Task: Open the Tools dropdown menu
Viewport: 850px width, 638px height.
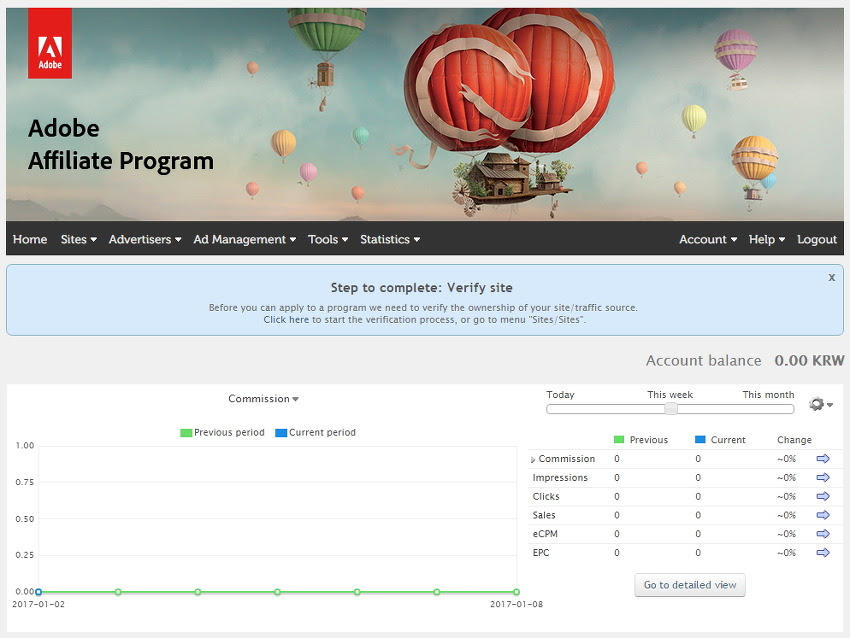Action: click(x=328, y=239)
